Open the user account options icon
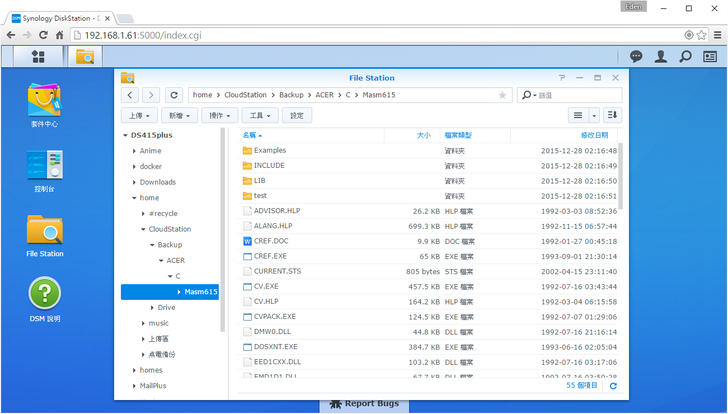The image size is (728, 414). point(661,56)
